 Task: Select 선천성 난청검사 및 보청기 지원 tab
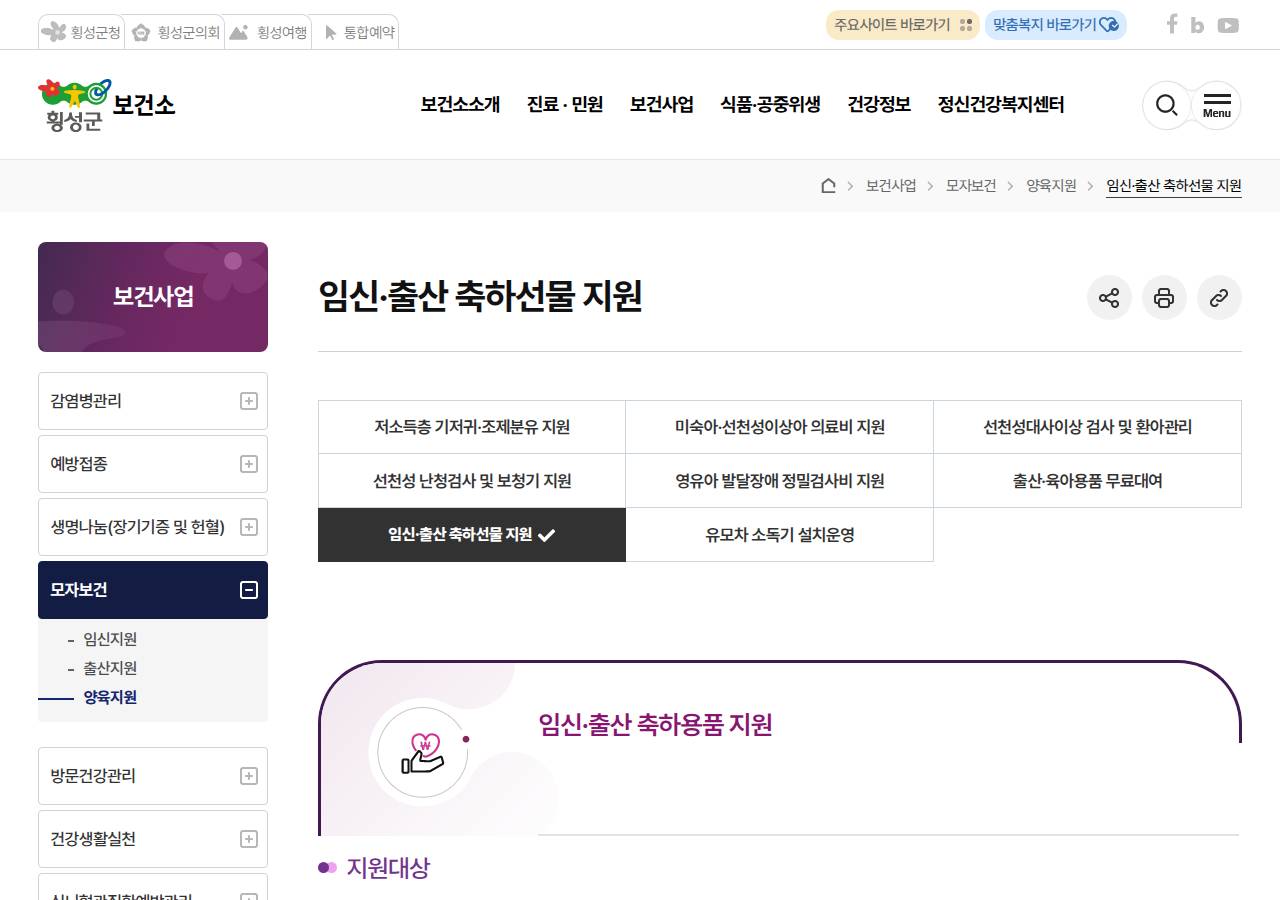click(472, 481)
